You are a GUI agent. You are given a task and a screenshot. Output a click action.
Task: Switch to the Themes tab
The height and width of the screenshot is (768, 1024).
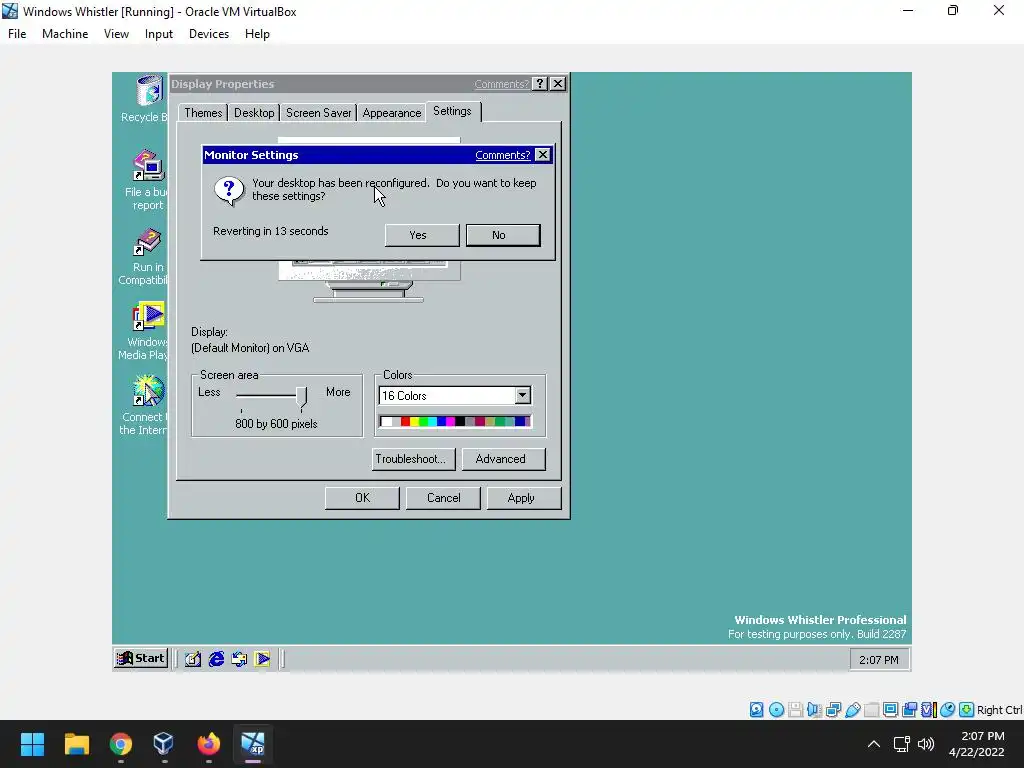pos(203,113)
